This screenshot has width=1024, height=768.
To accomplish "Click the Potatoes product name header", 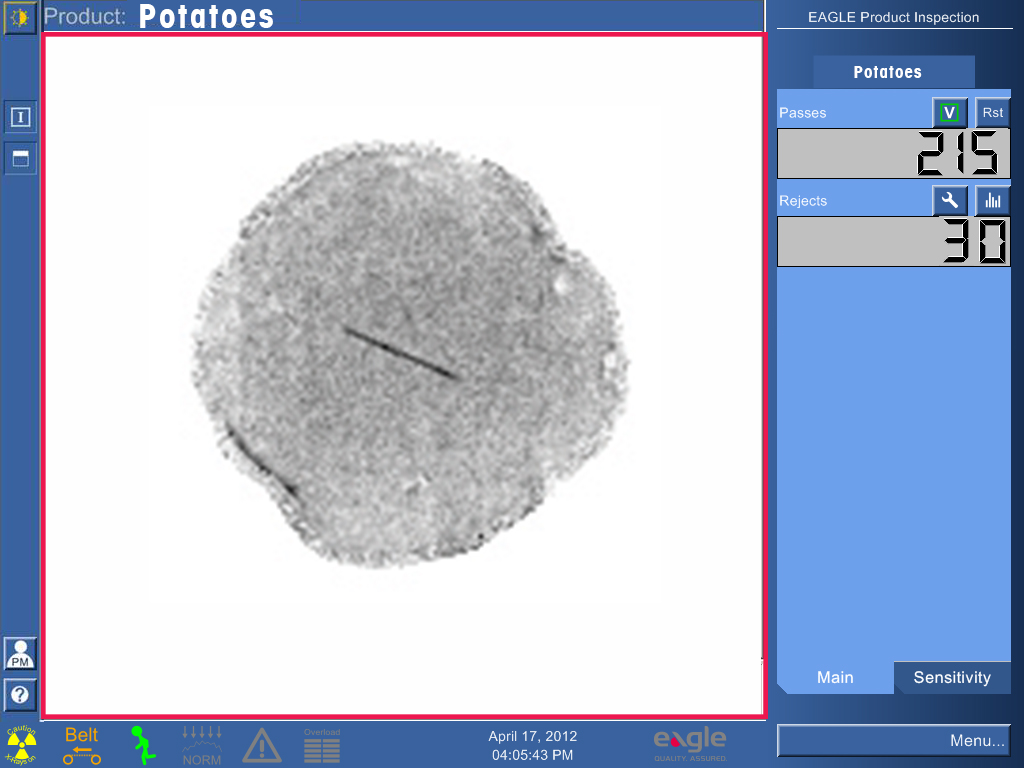I will click(206, 17).
